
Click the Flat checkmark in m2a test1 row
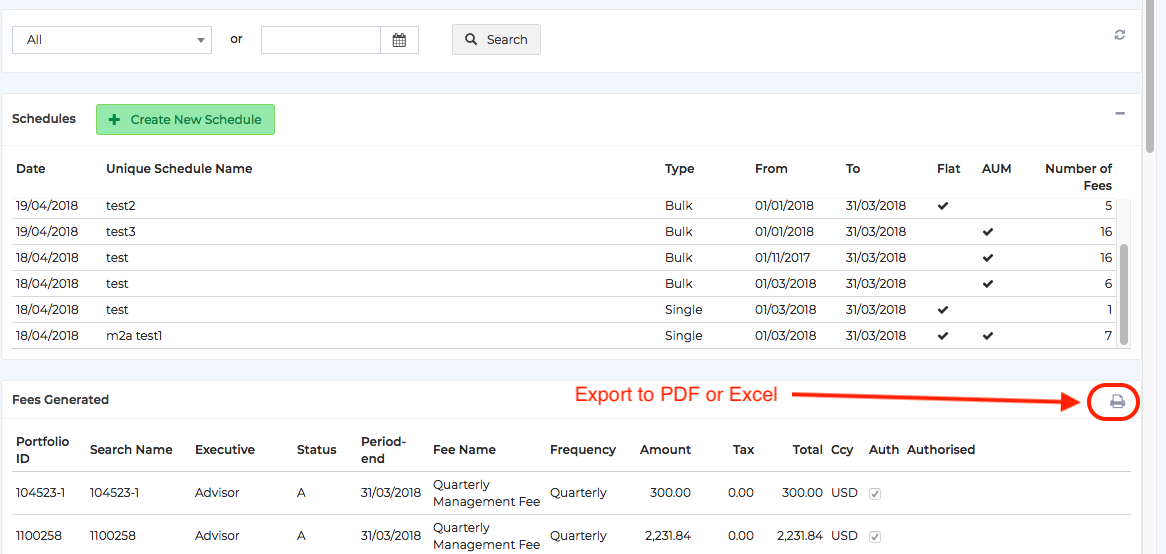(x=943, y=336)
